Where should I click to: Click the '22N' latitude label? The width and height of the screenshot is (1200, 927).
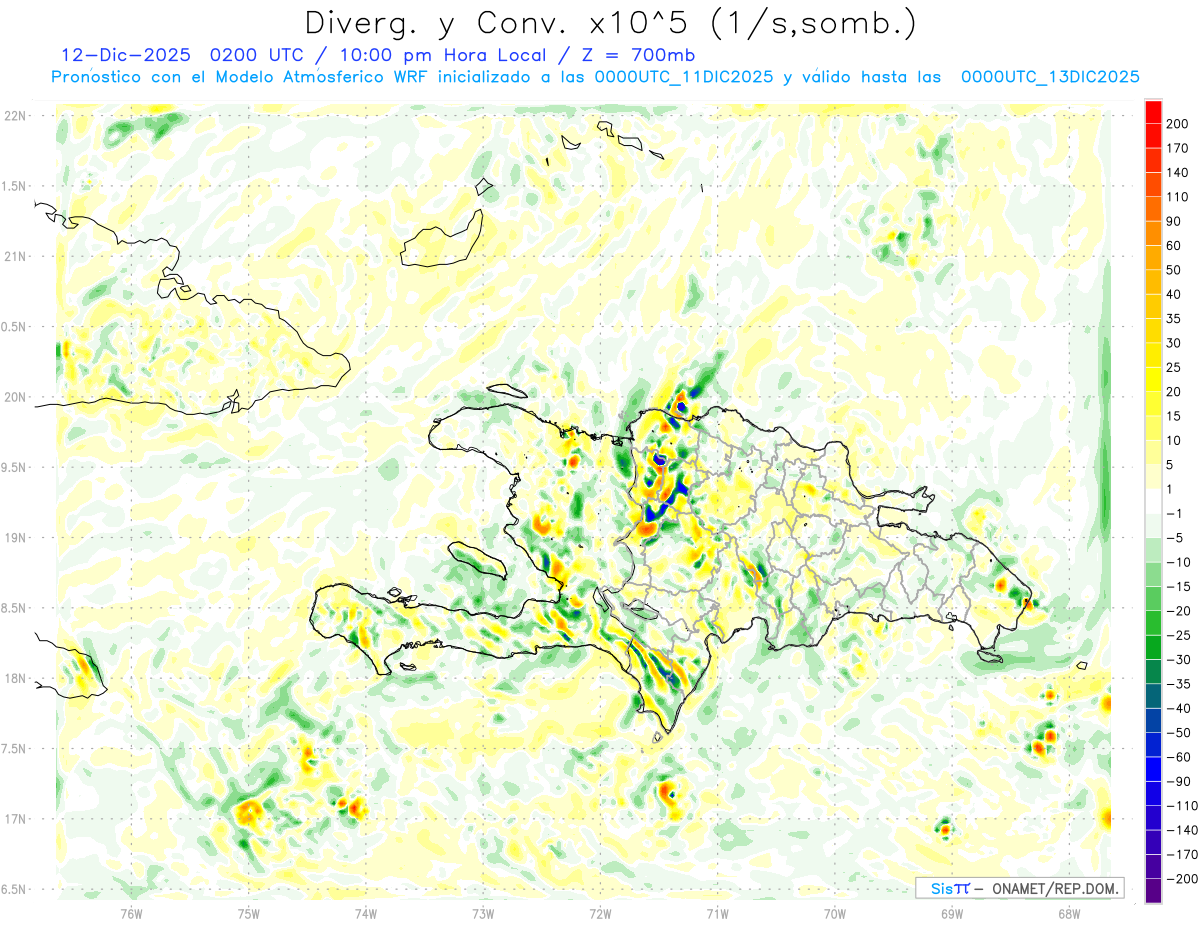point(14,116)
